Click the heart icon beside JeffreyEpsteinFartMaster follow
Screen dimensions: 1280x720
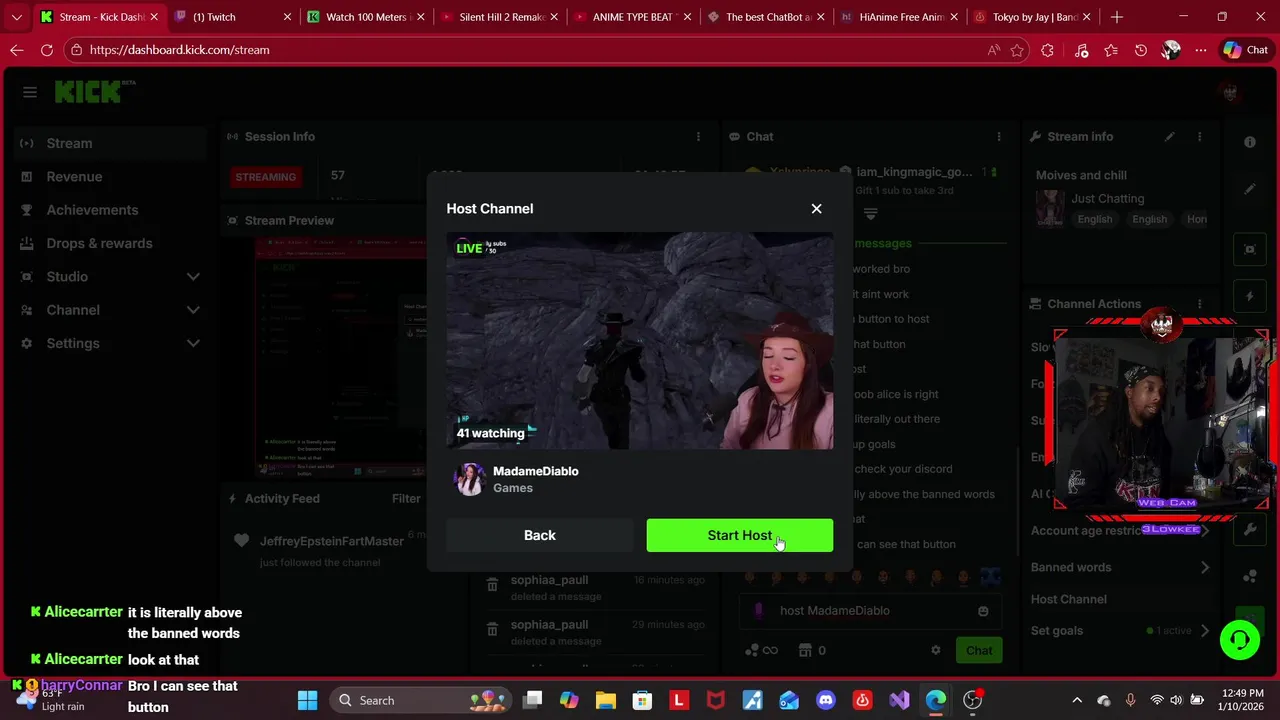point(241,541)
